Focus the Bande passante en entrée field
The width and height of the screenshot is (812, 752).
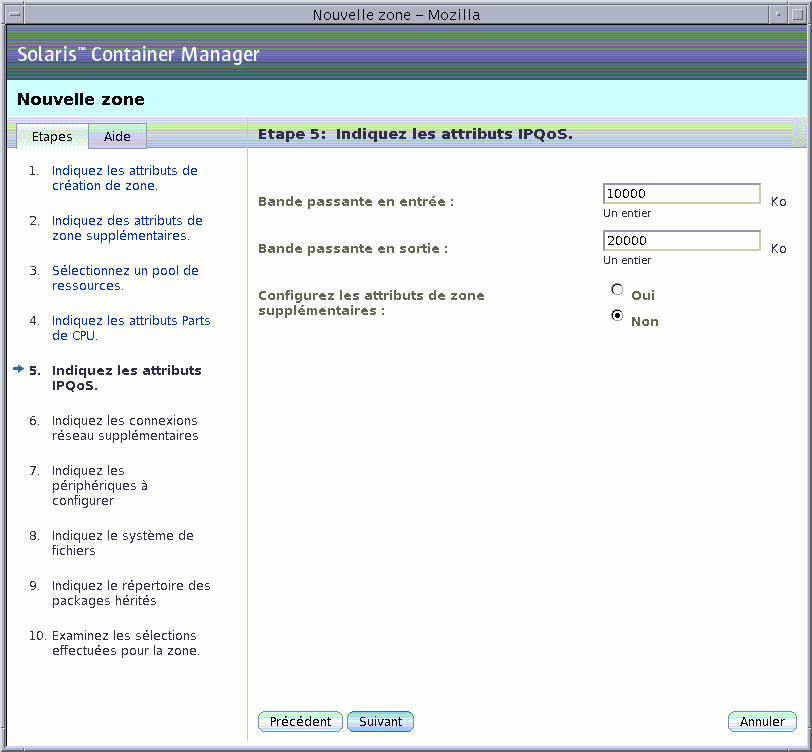click(x=682, y=194)
